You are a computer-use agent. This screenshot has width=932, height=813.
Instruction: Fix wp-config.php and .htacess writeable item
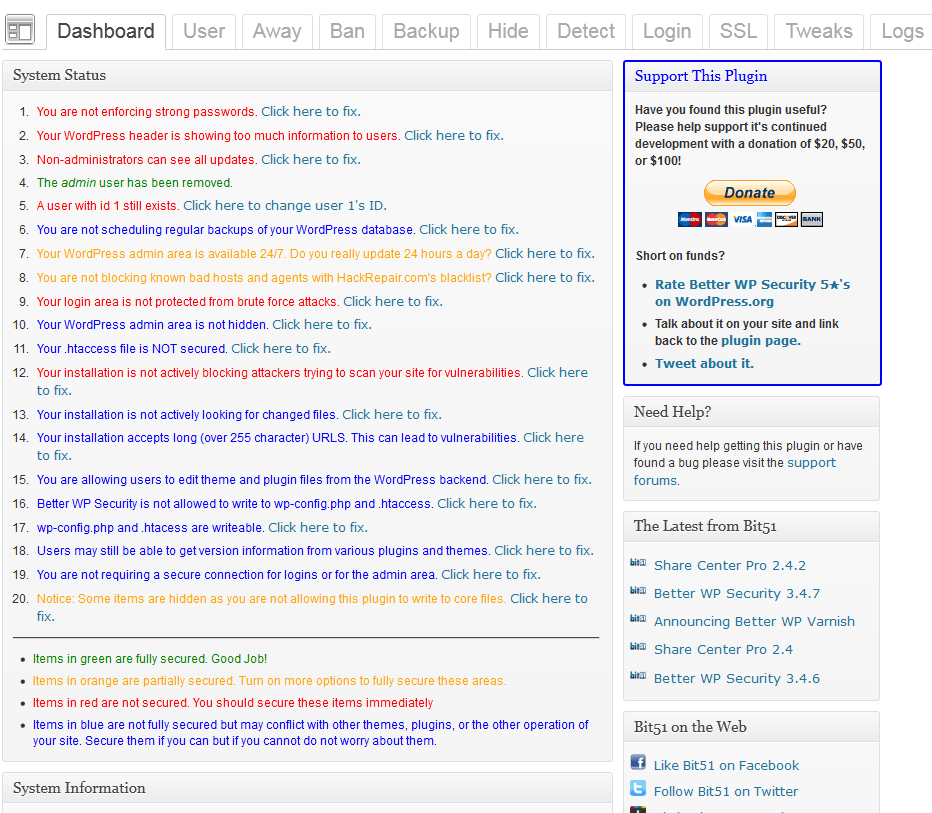[318, 528]
